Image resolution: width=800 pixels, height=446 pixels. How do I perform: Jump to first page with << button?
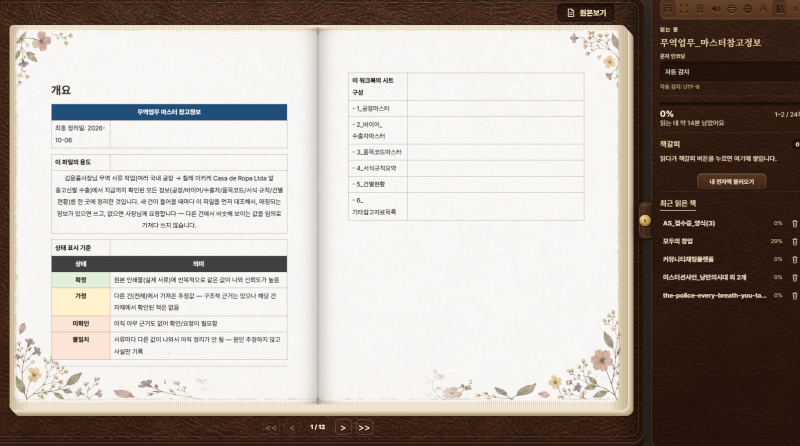tap(271, 428)
